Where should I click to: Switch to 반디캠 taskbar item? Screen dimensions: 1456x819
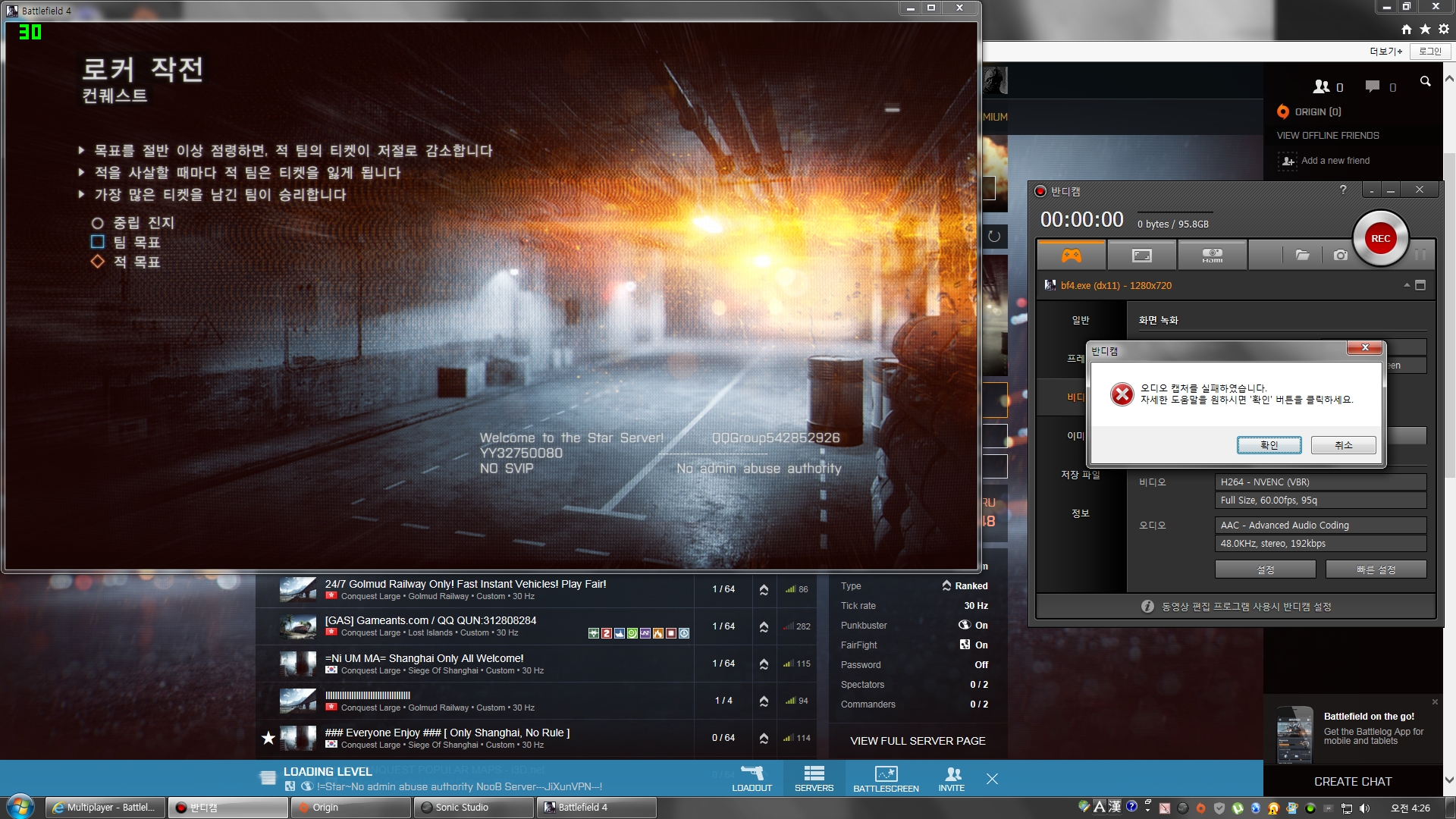(227, 808)
